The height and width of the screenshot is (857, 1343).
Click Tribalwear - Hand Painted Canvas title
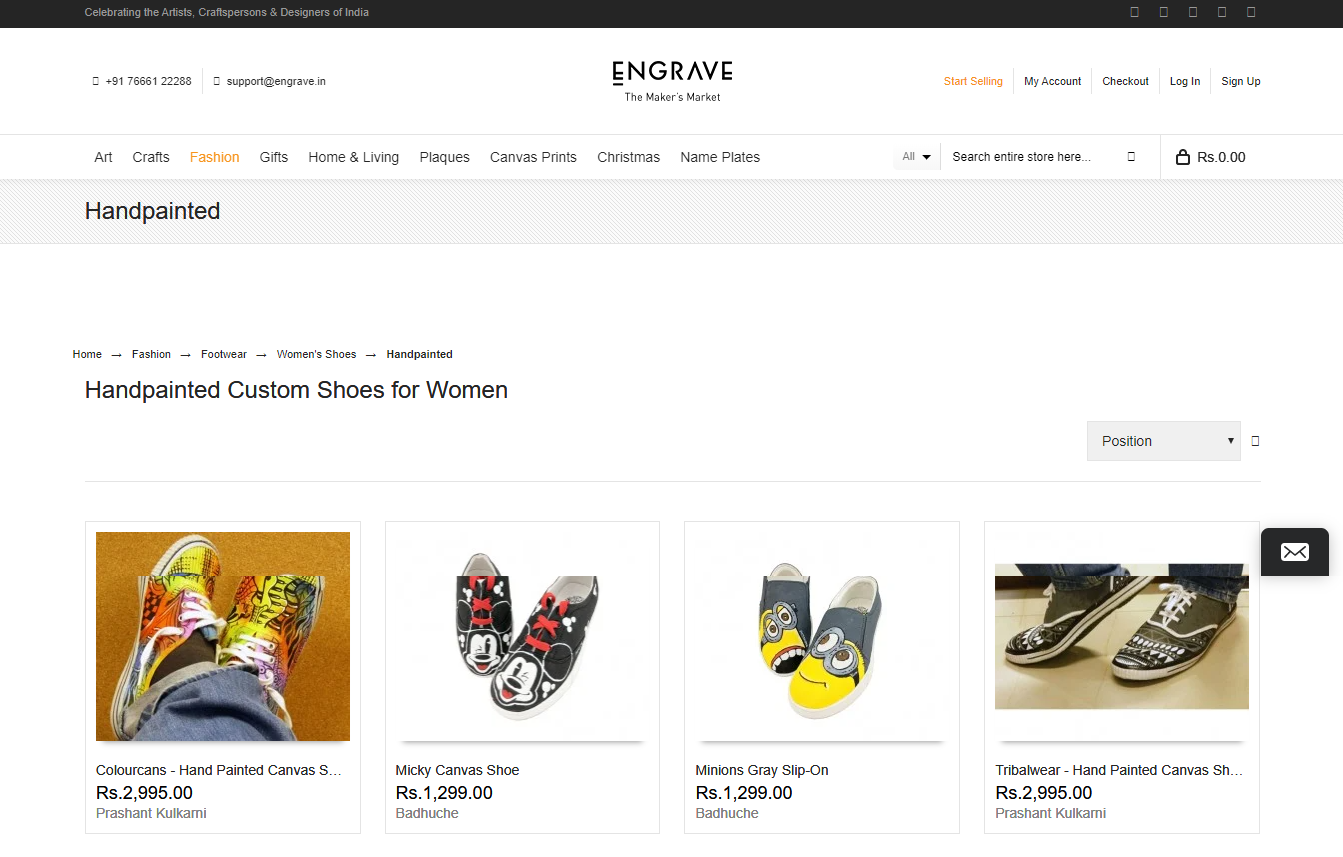[1120, 771]
